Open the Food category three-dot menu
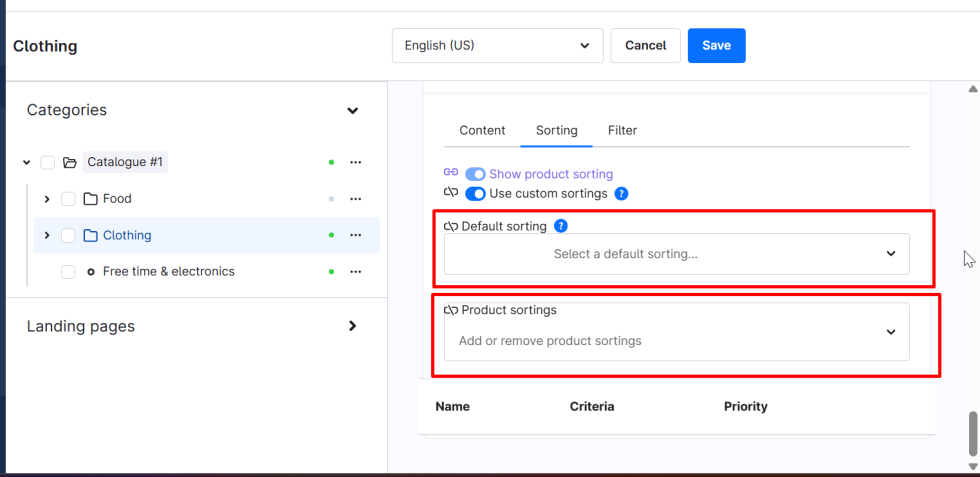 (355, 199)
